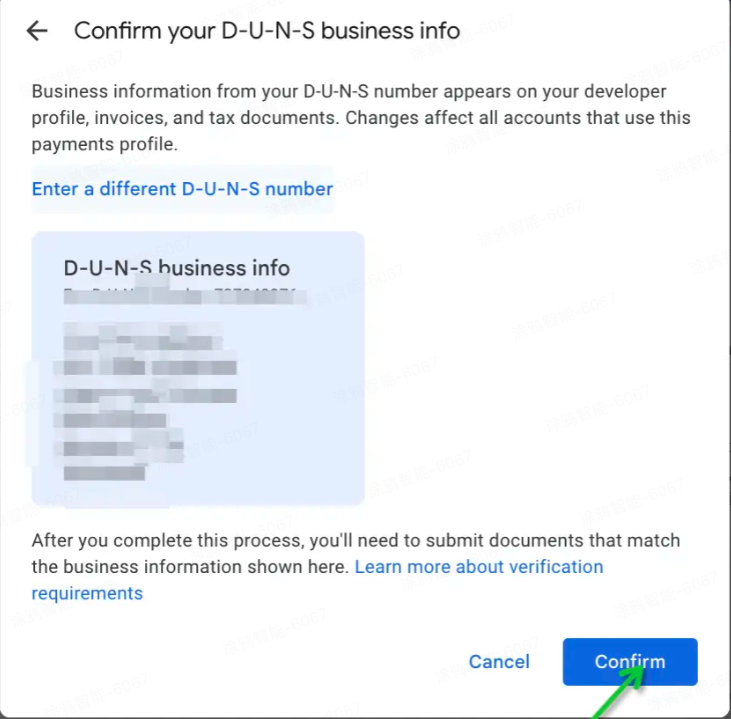Click the Cancel button

(x=499, y=661)
